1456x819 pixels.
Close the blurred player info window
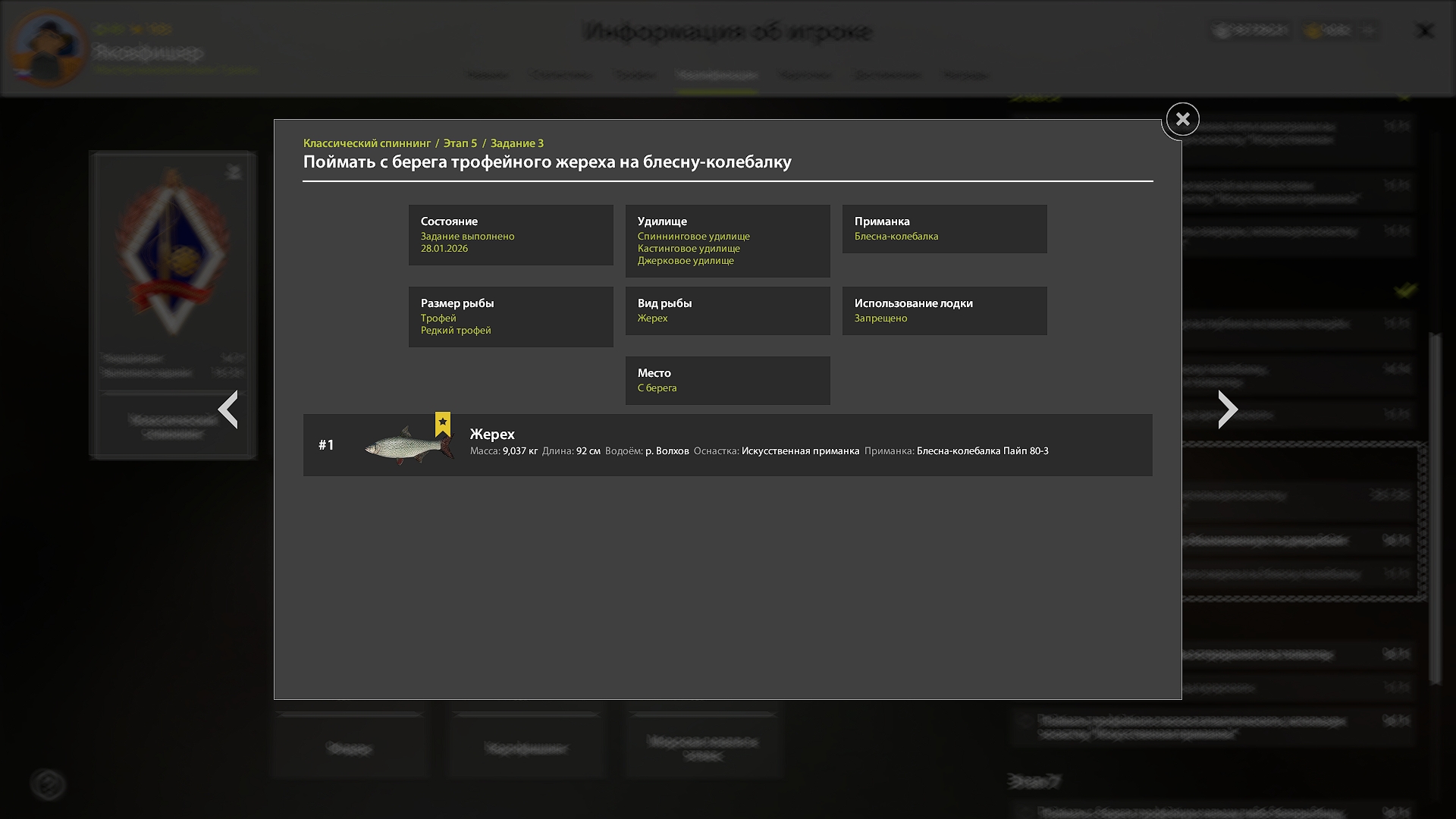[x=1425, y=30]
